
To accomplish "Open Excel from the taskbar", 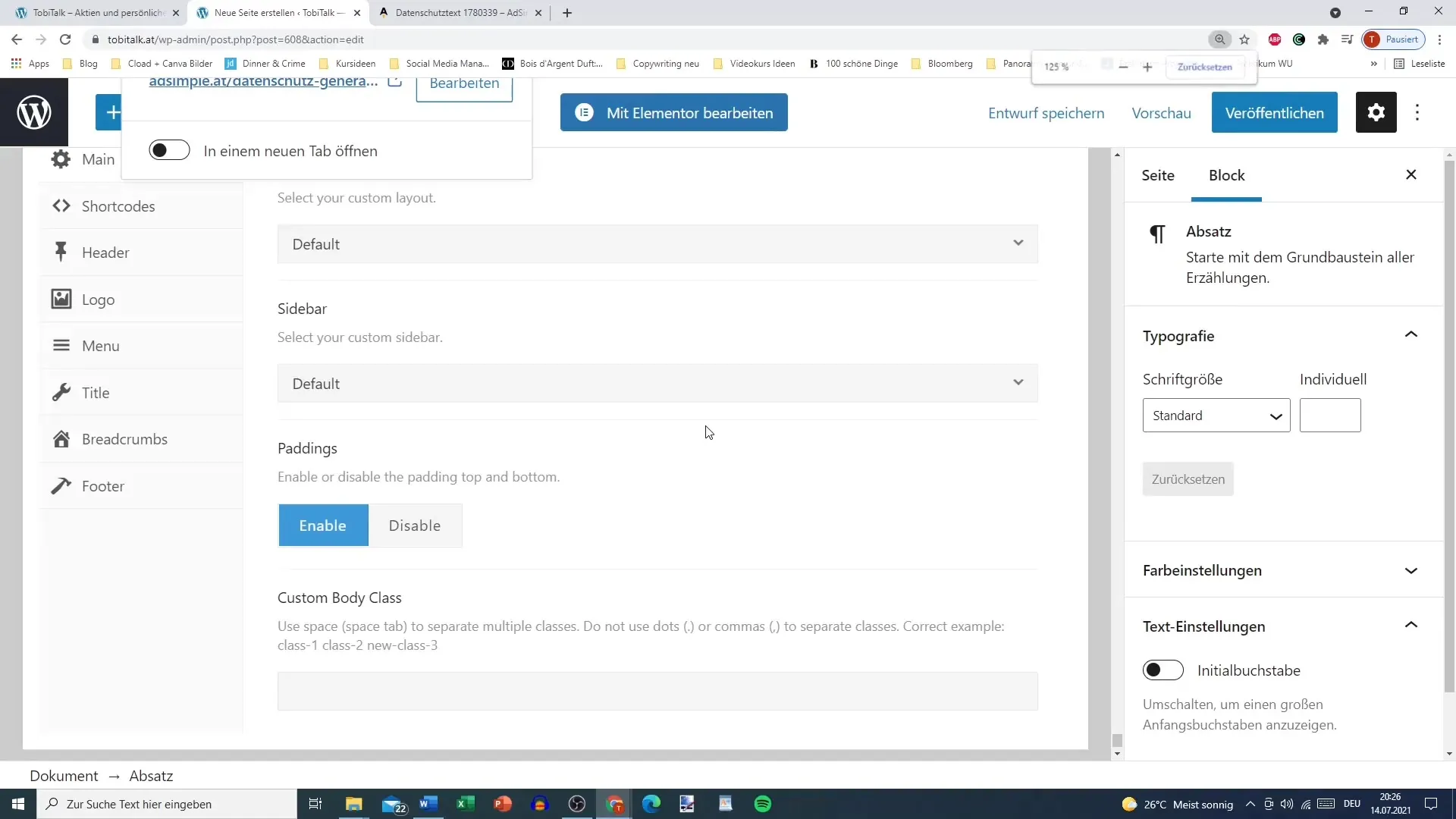I will pyautogui.click(x=466, y=804).
